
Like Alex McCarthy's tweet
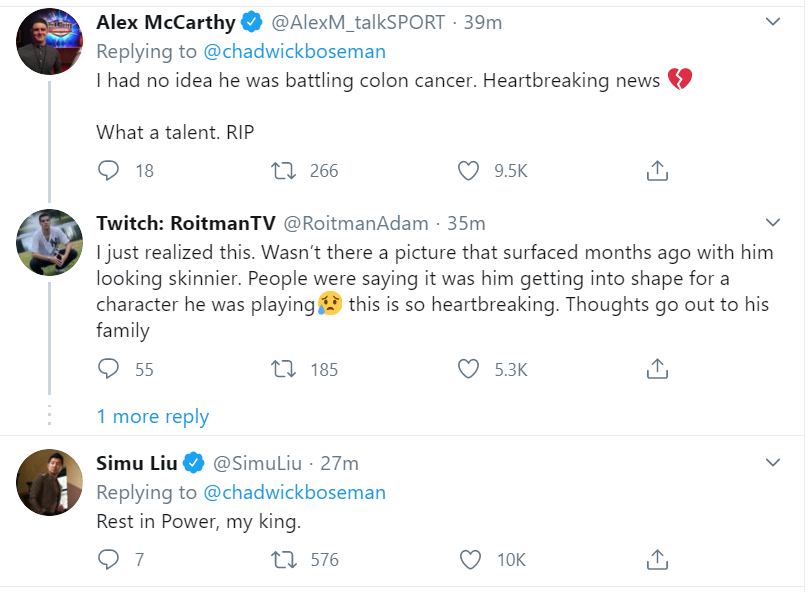pos(468,171)
